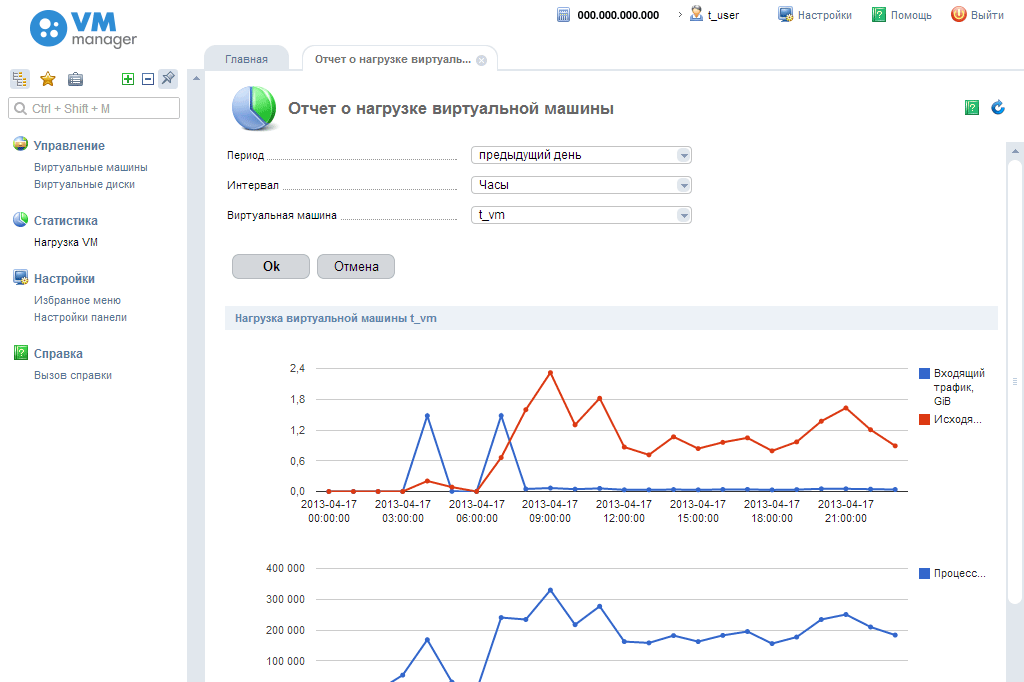
Task: Click the page scrollbar up arrow
Action: click(1015, 151)
